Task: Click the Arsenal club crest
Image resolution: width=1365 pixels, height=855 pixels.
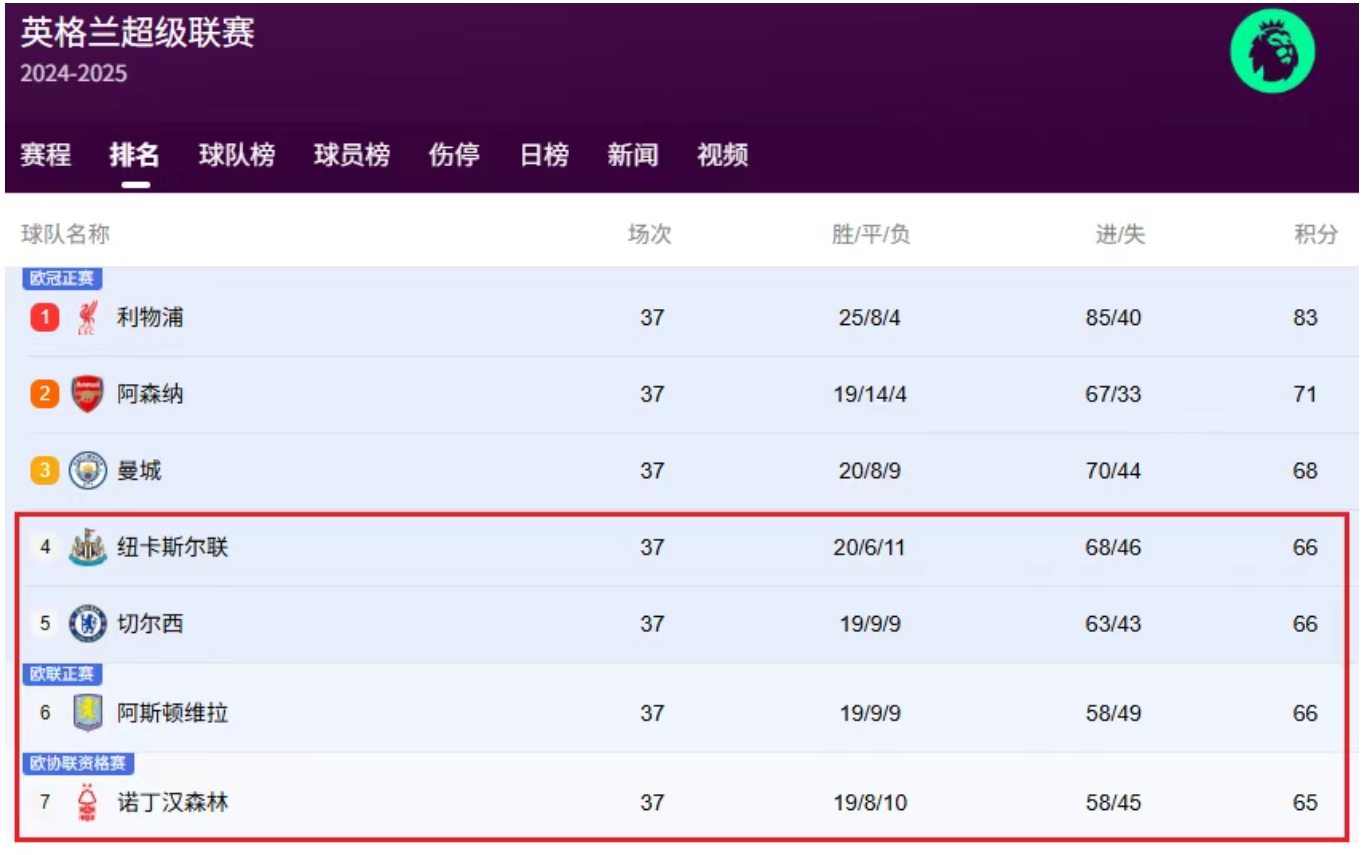Action: tap(88, 394)
